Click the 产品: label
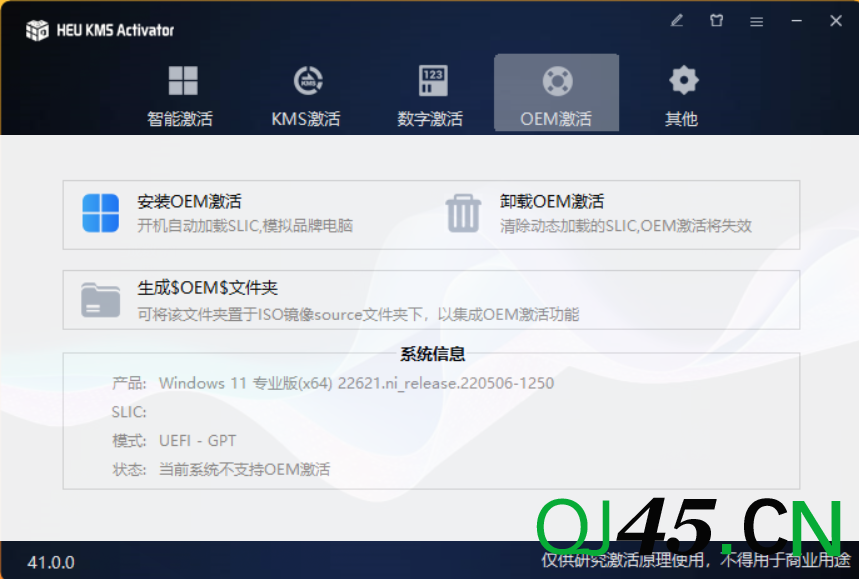The width and height of the screenshot is (859, 579). tap(129, 383)
